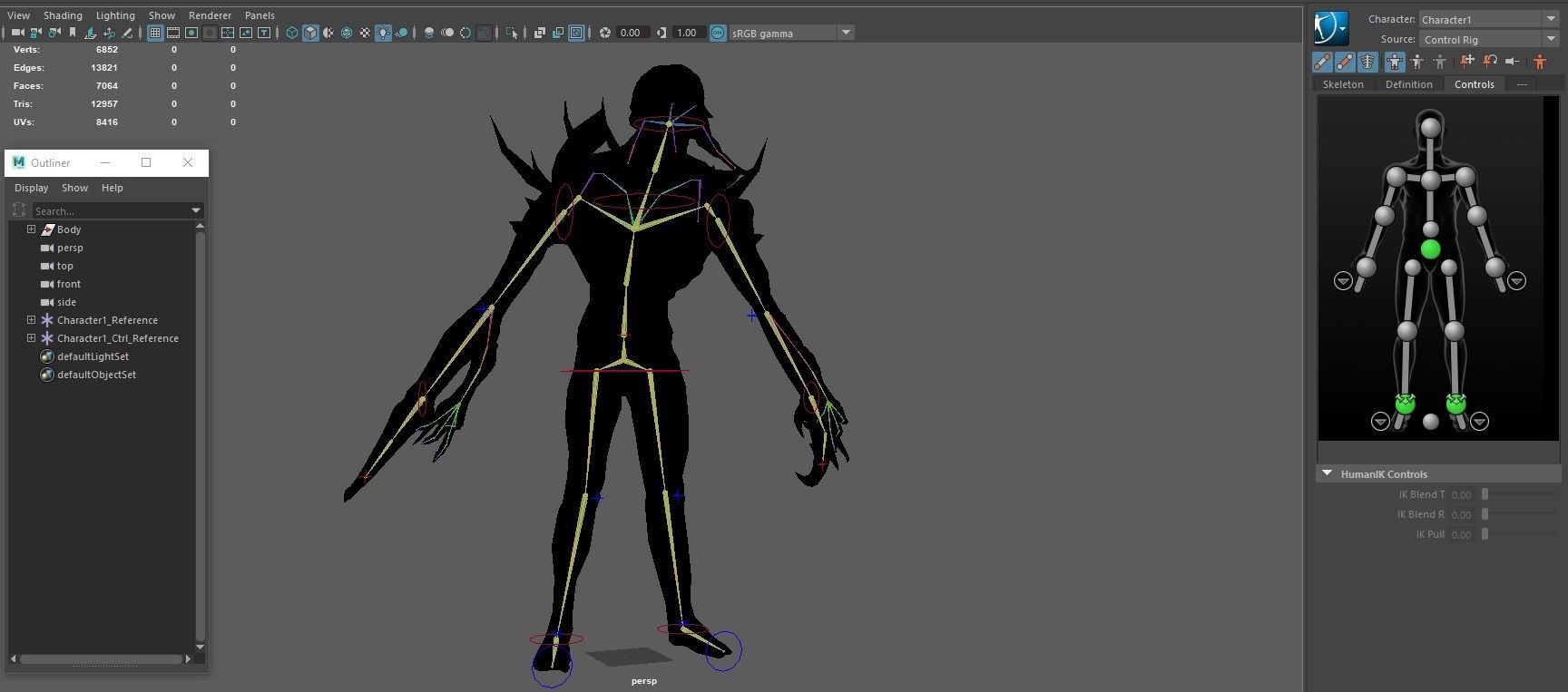Toggle Use All Lights bulb icon
Image resolution: width=1568 pixels, height=692 pixels.
383,33
